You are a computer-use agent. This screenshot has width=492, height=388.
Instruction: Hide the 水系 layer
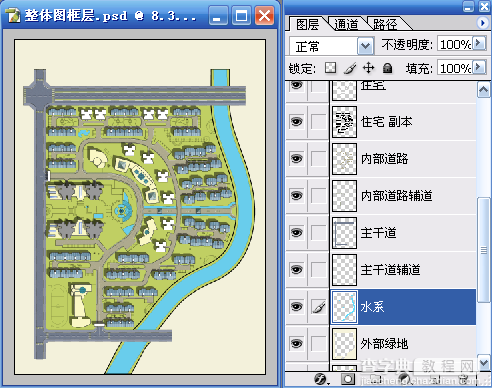point(296,307)
